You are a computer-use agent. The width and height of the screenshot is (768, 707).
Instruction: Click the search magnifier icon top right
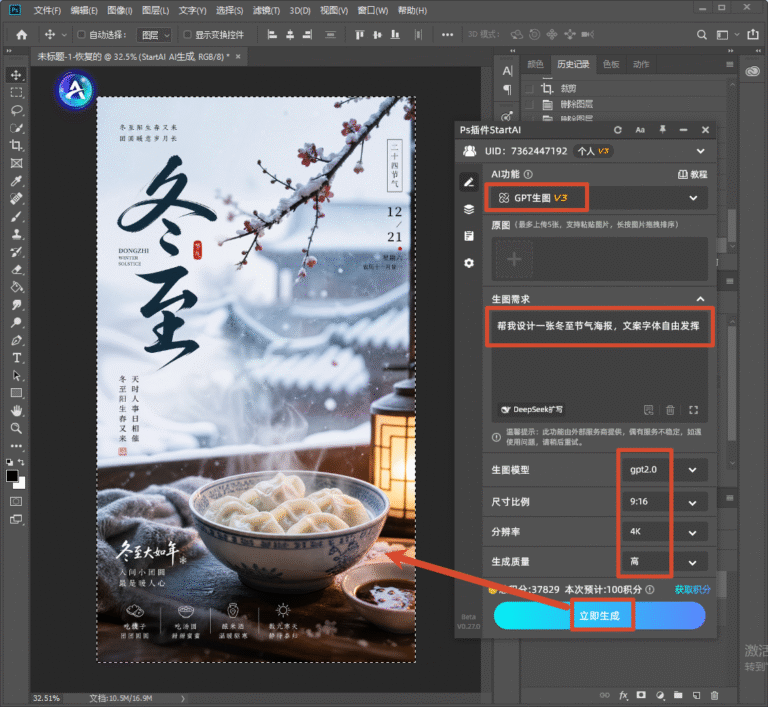[x=701, y=35]
